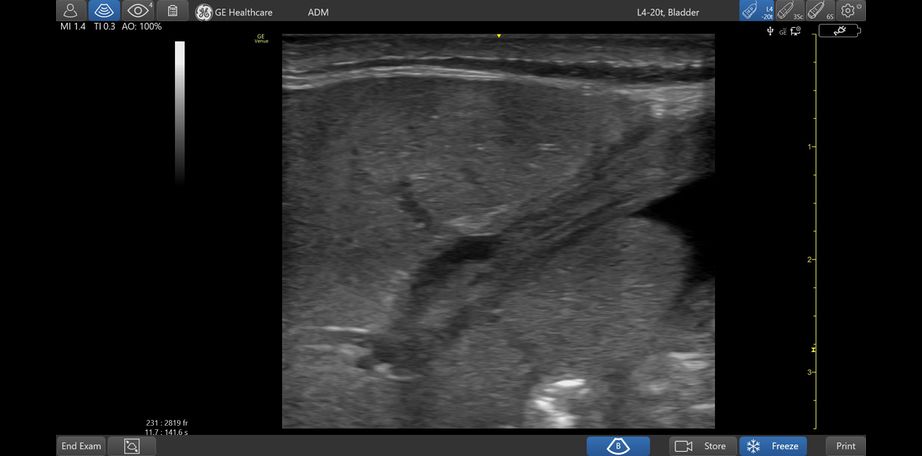Freeze the live ultrasound image
The width and height of the screenshot is (922, 456).
[773, 446]
